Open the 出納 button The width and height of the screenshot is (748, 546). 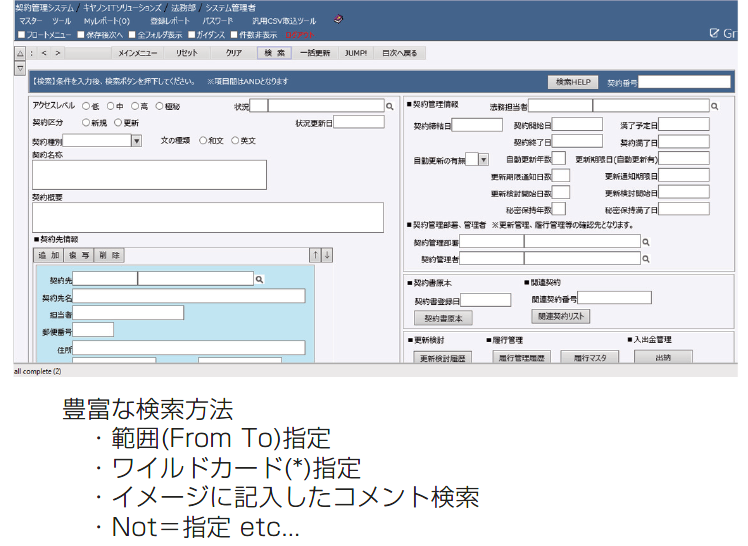pos(663,358)
